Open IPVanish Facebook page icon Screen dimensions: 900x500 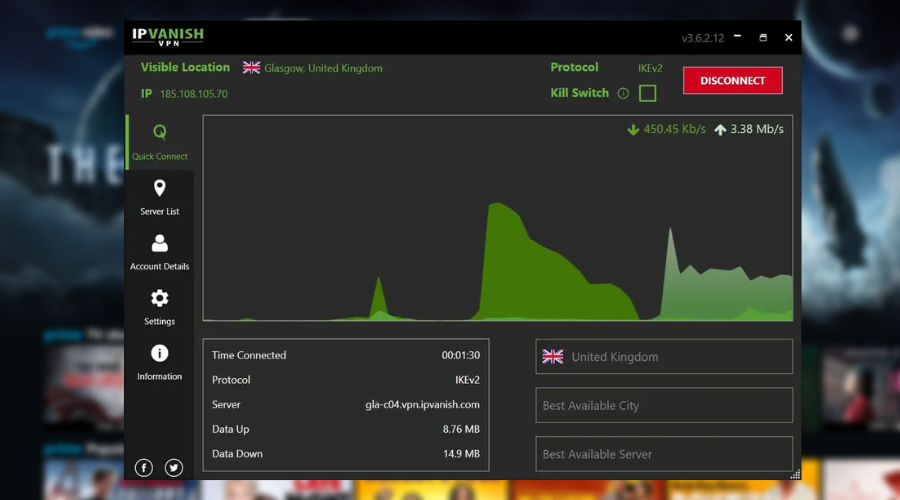(143, 467)
